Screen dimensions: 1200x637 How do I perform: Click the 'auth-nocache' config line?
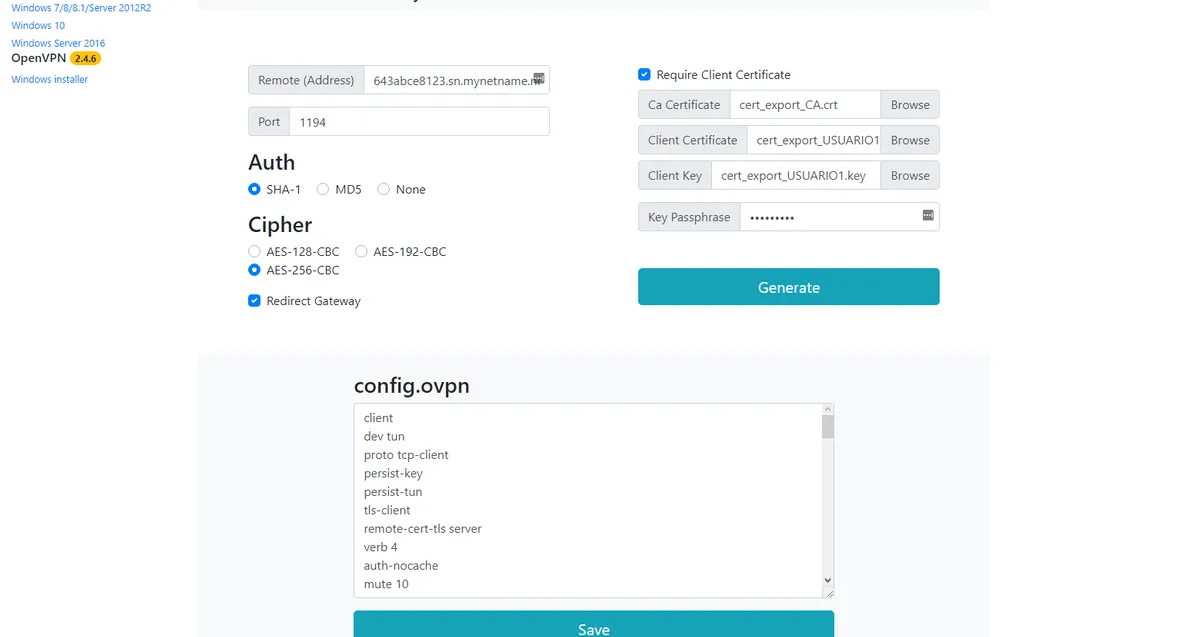(401, 566)
